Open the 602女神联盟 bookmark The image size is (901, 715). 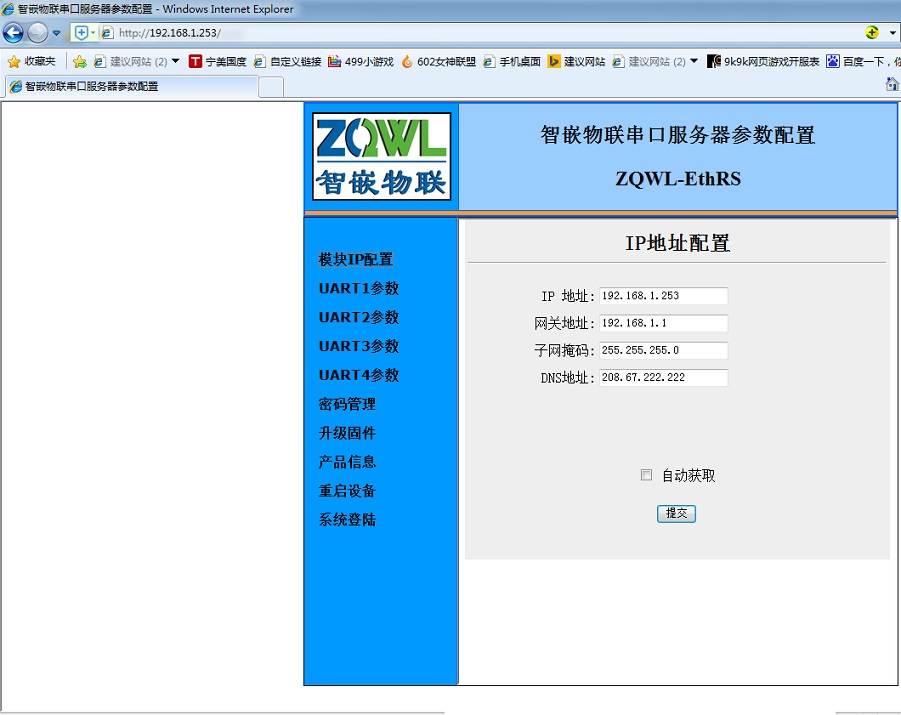point(439,61)
